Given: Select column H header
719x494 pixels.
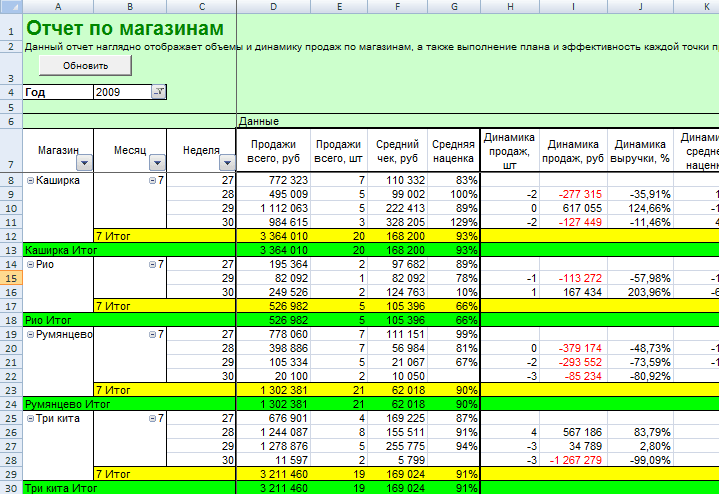Looking at the screenshot, I should click(x=509, y=7).
